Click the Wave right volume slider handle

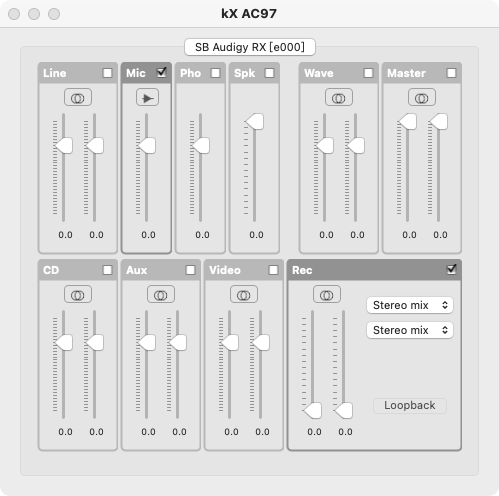click(356, 146)
